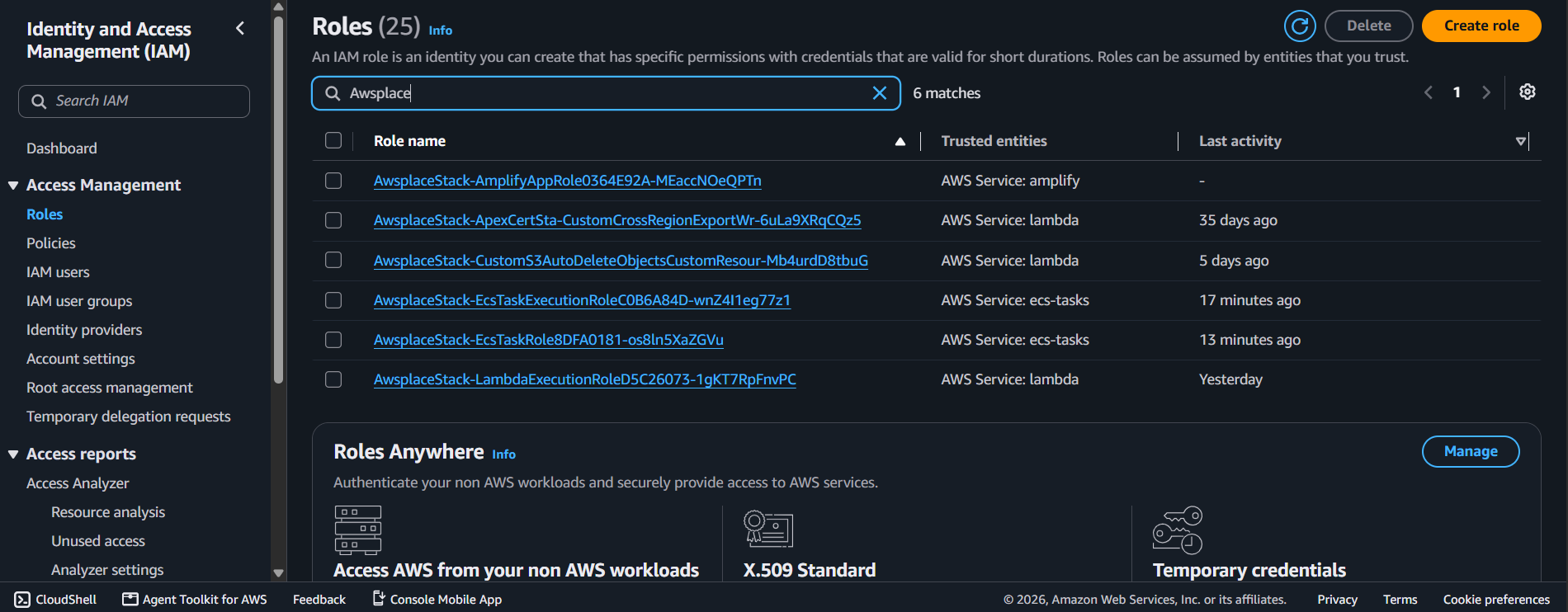Viewport: 1568px width, 612px height.
Task: Click the sidebar vertical scrollbar
Action: (x=279, y=200)
